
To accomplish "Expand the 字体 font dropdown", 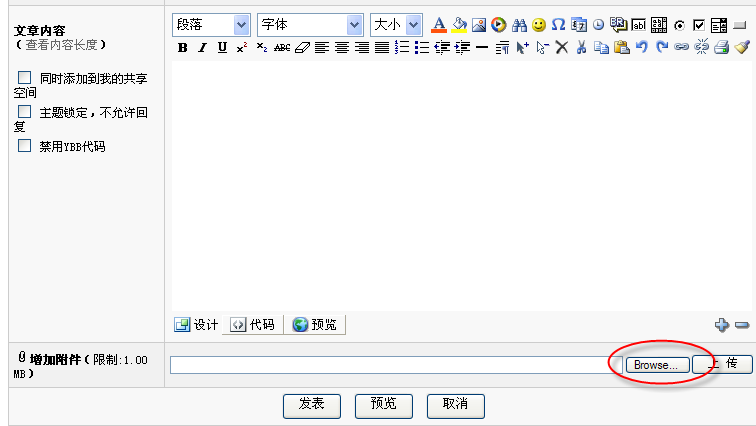I will [310, 25].
